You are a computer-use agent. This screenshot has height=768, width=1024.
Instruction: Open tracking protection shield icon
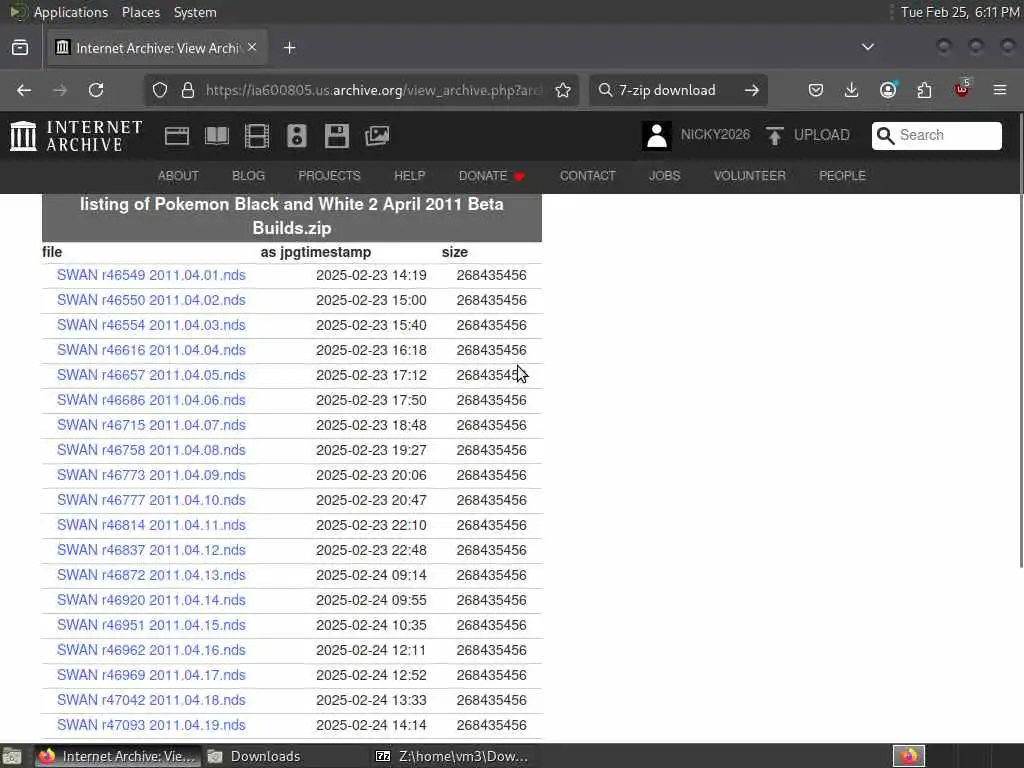160,90
